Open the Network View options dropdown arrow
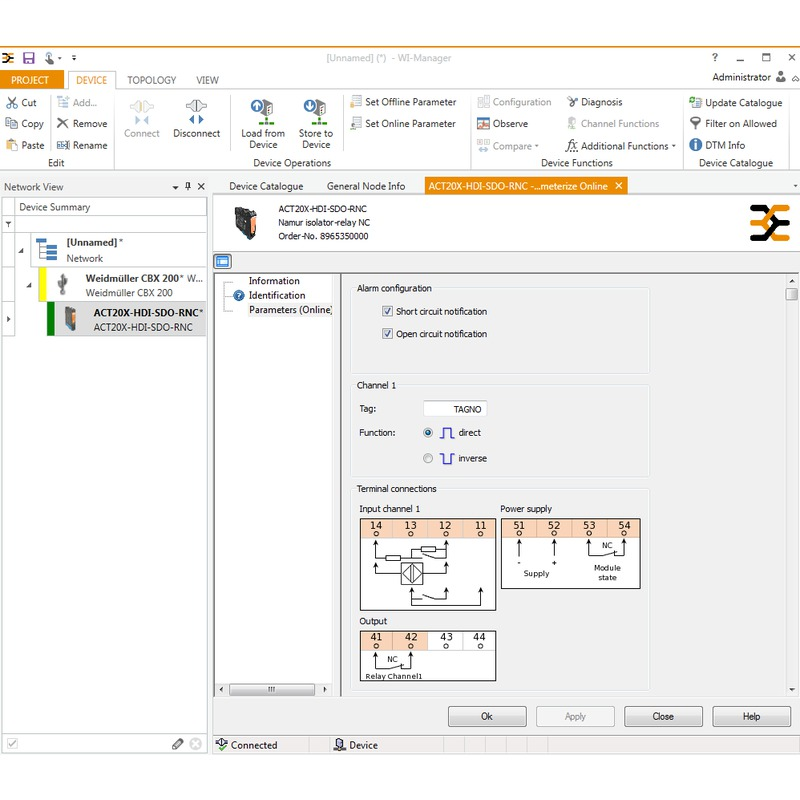The width and height of the screenshot is (800, 800). (175, 187)
